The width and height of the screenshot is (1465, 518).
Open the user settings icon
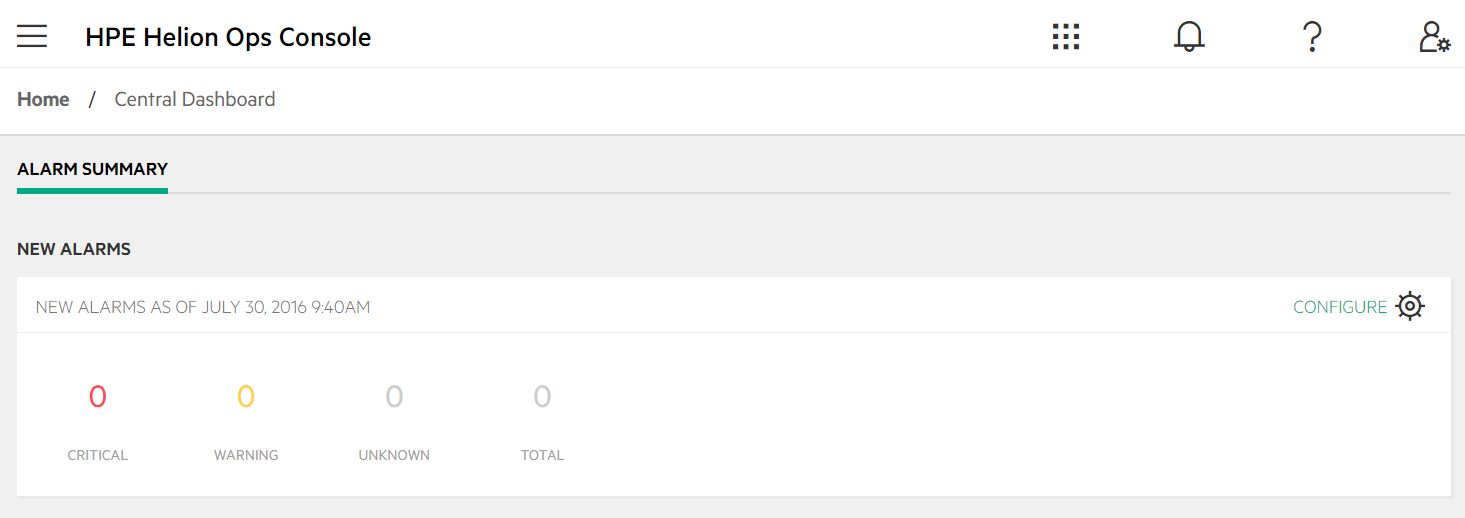[x=1434, y=37]
